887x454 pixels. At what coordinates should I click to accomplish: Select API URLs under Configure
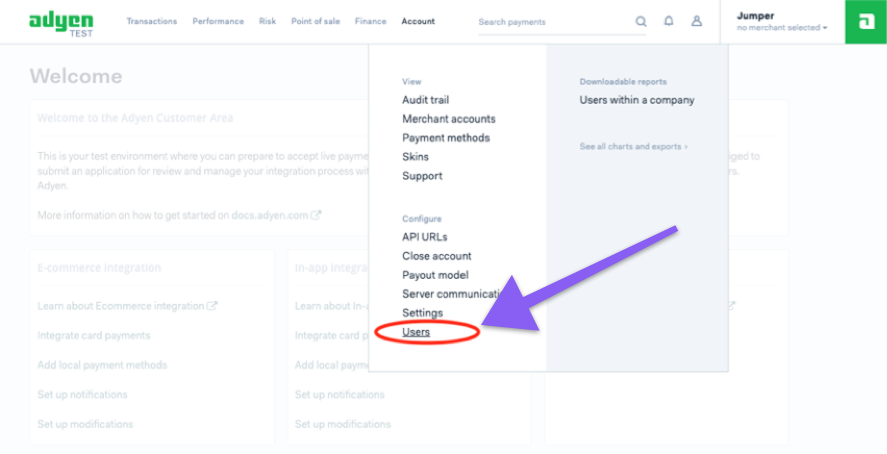(x=424, y=237)
